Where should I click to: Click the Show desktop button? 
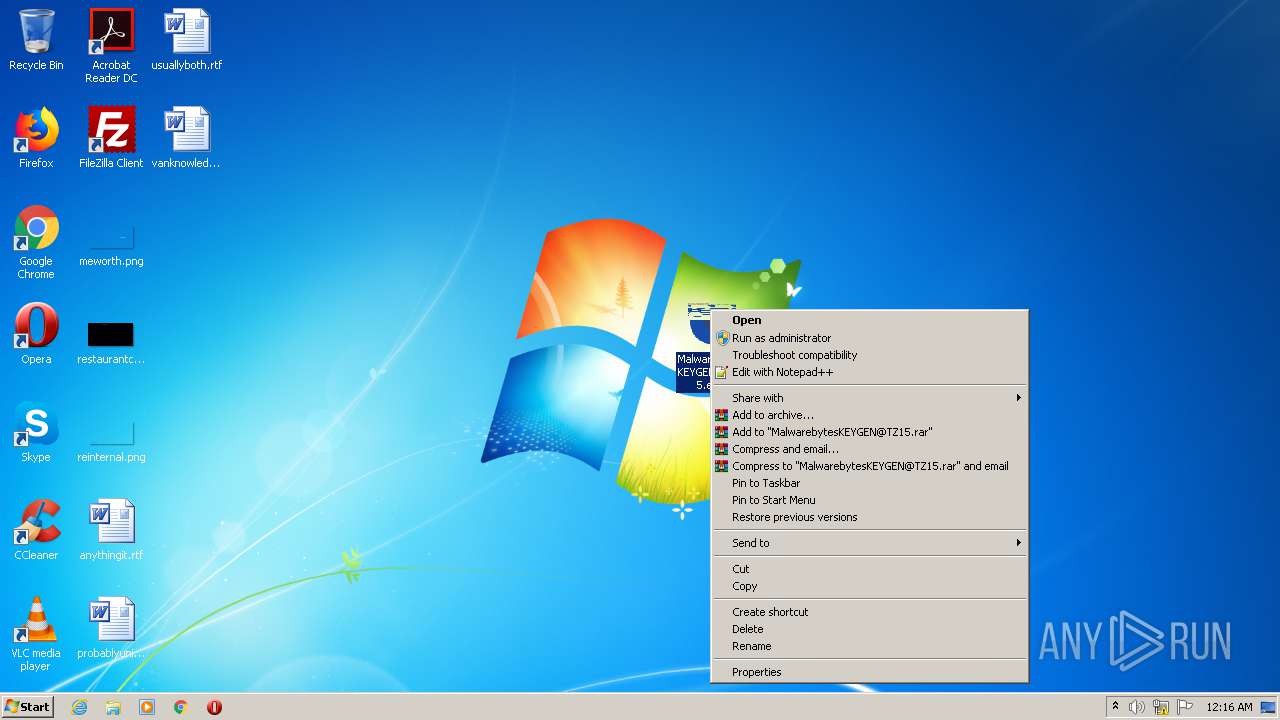[x=1268, y=707]
